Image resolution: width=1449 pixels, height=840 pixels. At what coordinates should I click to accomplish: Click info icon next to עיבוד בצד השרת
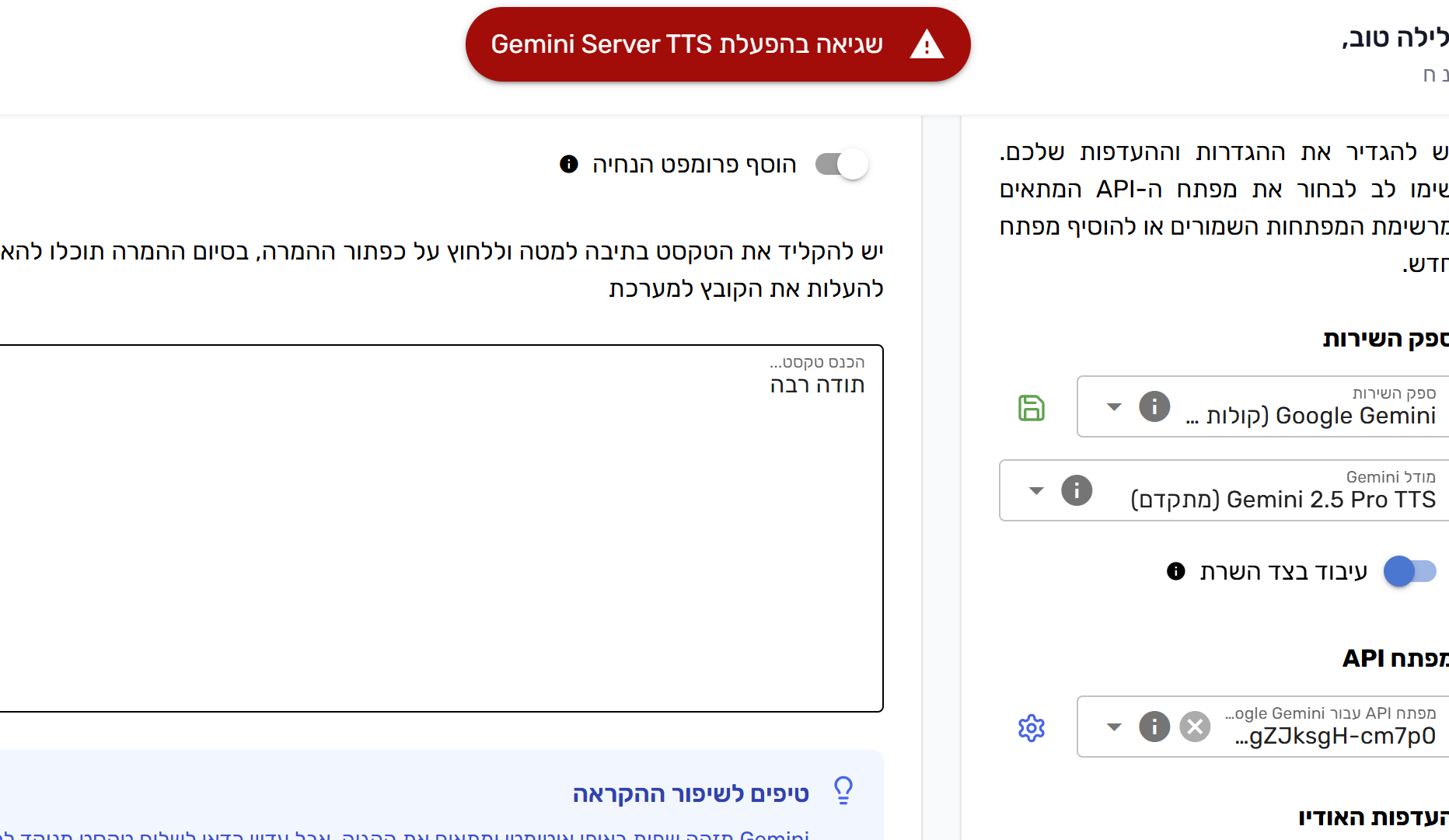[x=1176, y=571]
